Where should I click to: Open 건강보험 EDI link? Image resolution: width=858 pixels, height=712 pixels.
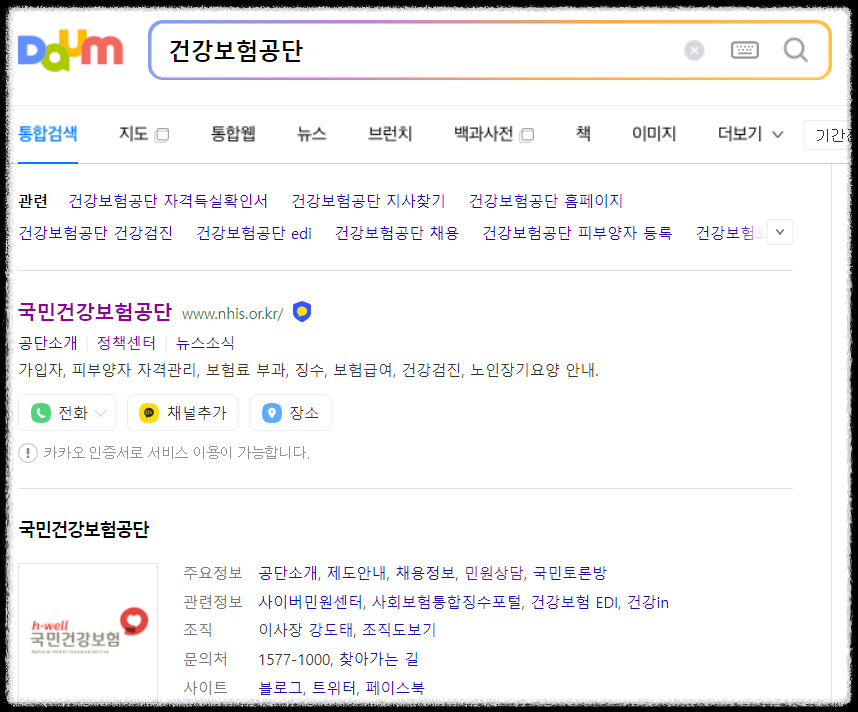pyautogui.click(x=575, y=602)
